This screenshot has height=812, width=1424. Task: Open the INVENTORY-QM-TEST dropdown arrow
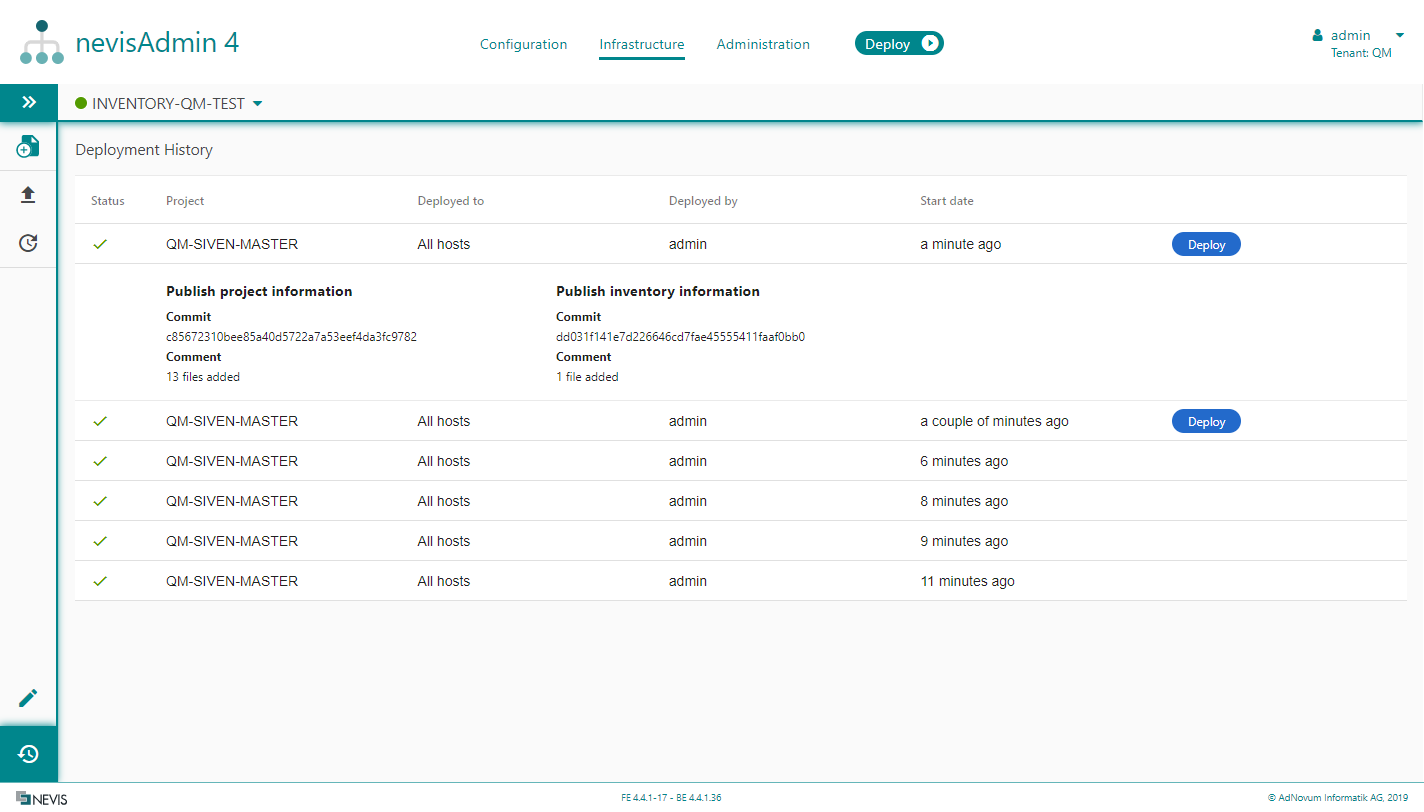(257, 103)
